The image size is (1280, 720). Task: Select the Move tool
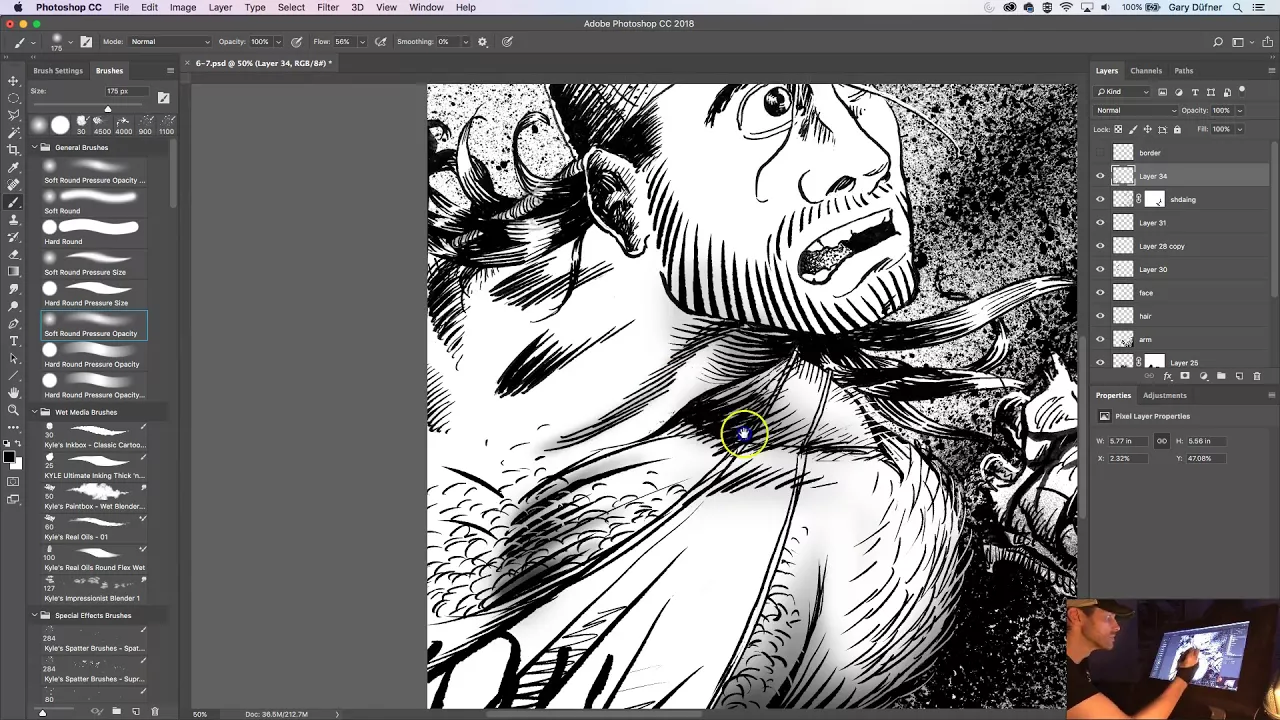[x=13, y=80]
